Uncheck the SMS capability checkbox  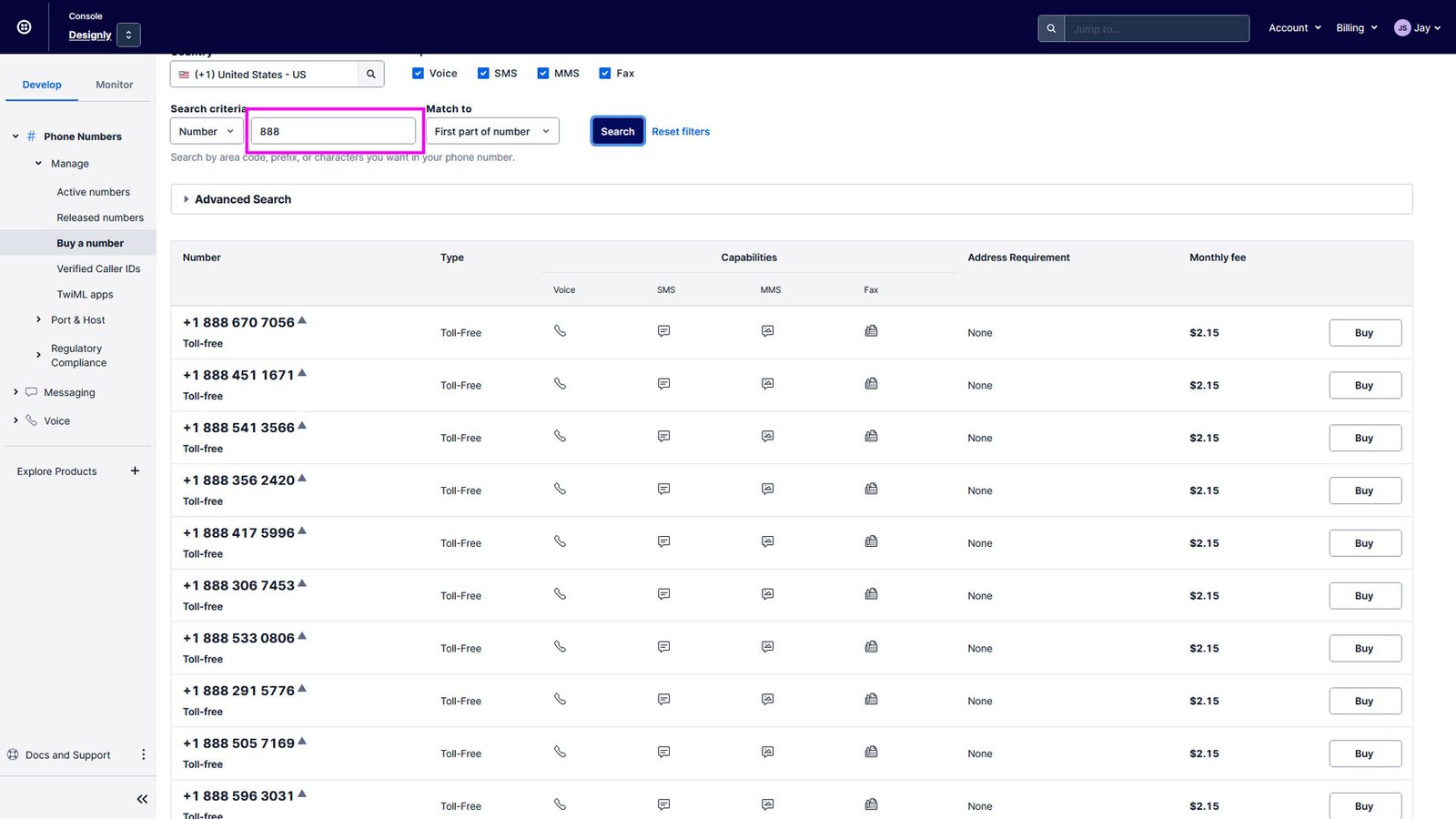click(x=483, y=74)
